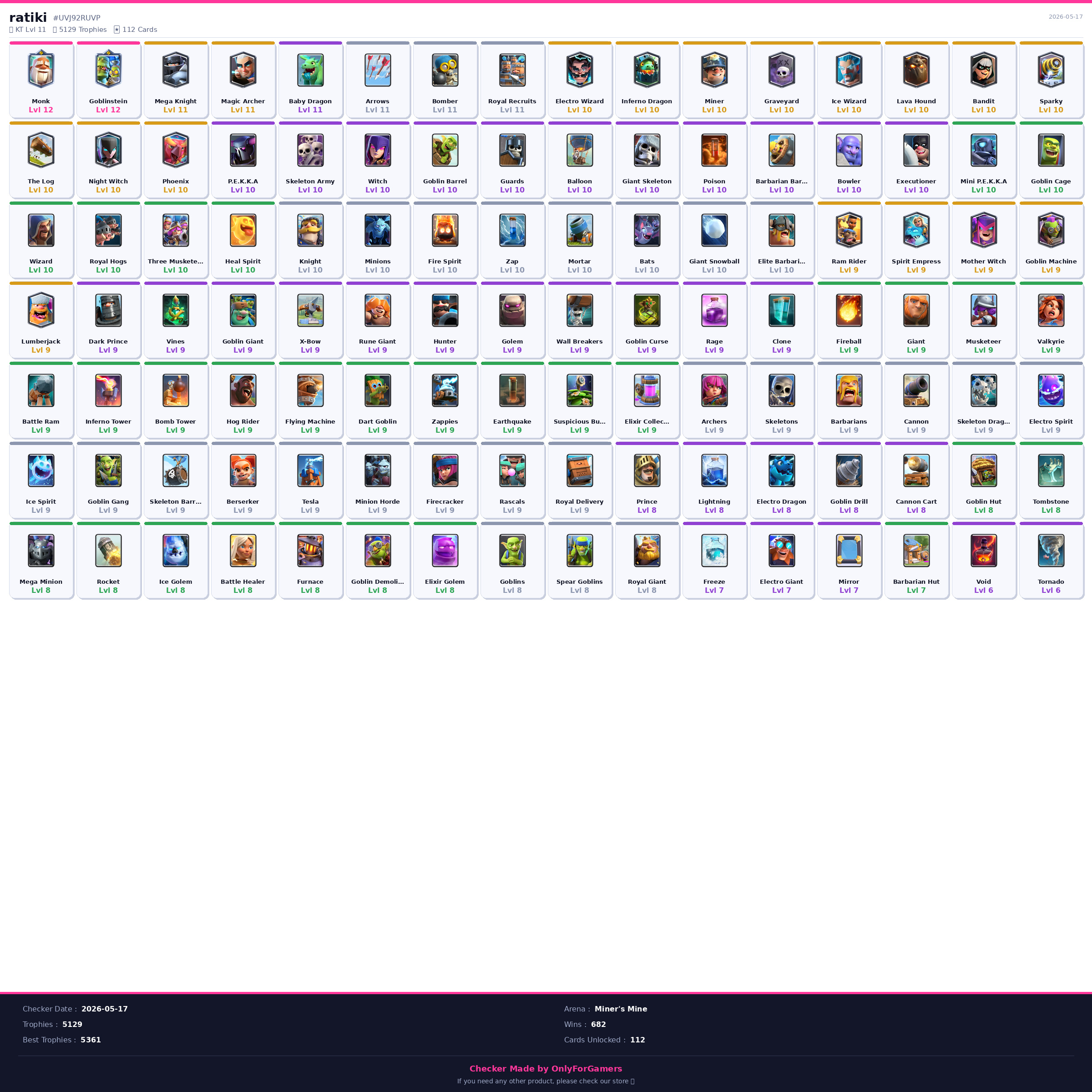Open the Skeleton Army card icon
The width and height of the screenshot is (1092, 1092).
pos(310,150)
